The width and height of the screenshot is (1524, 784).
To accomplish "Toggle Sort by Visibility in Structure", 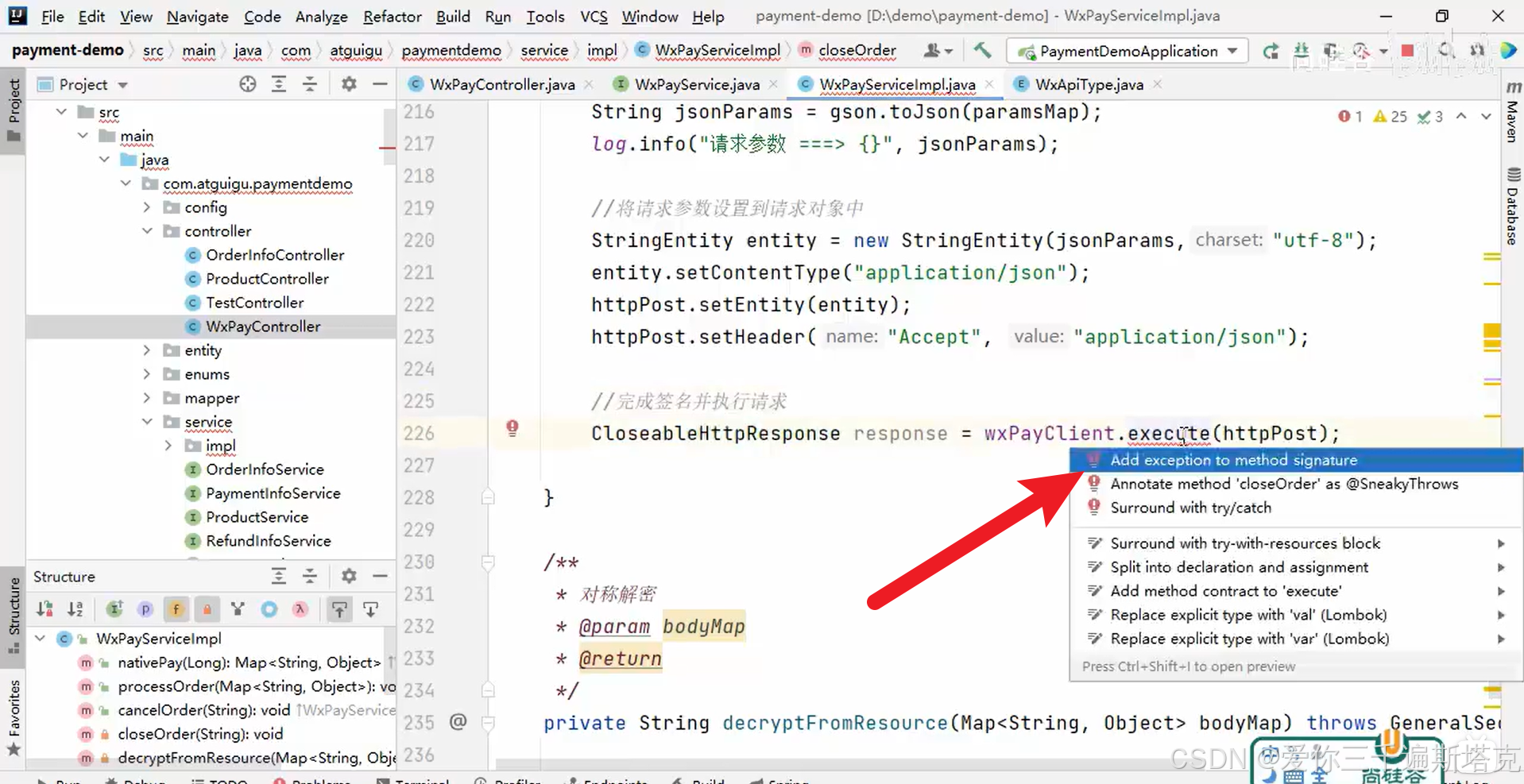I will click(44, 609).
